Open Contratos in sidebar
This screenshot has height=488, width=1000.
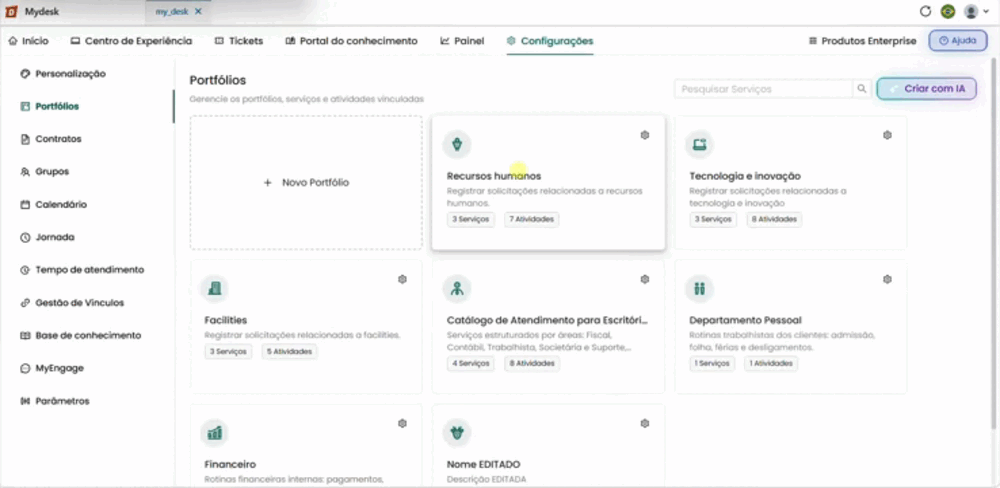[51, 139]
